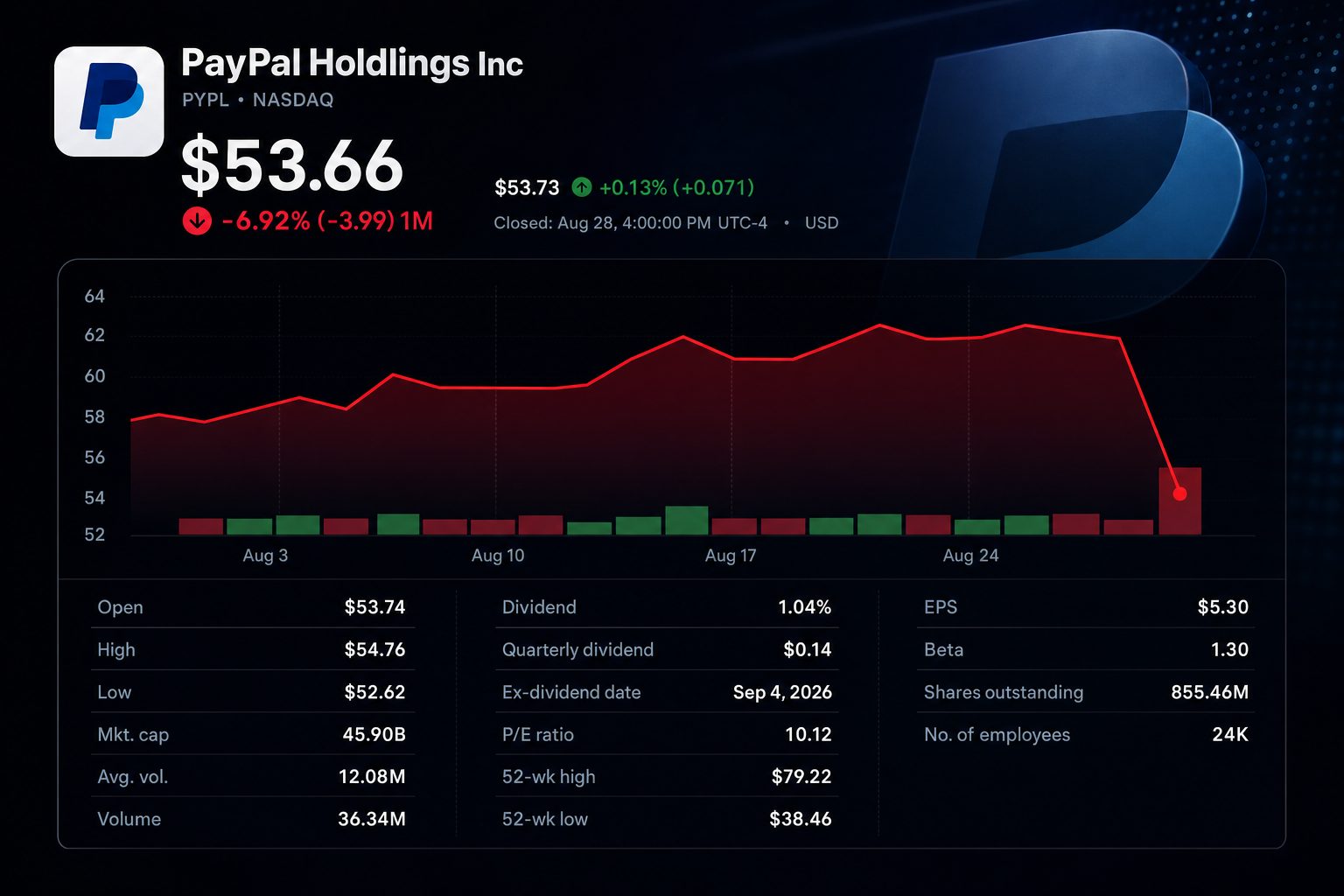Click the Volume row label
This screenshot has width=1344, height=896.
pos(129,819)
